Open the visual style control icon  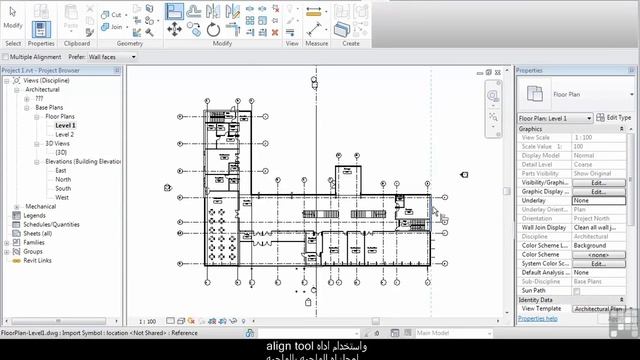coord(181,321)
